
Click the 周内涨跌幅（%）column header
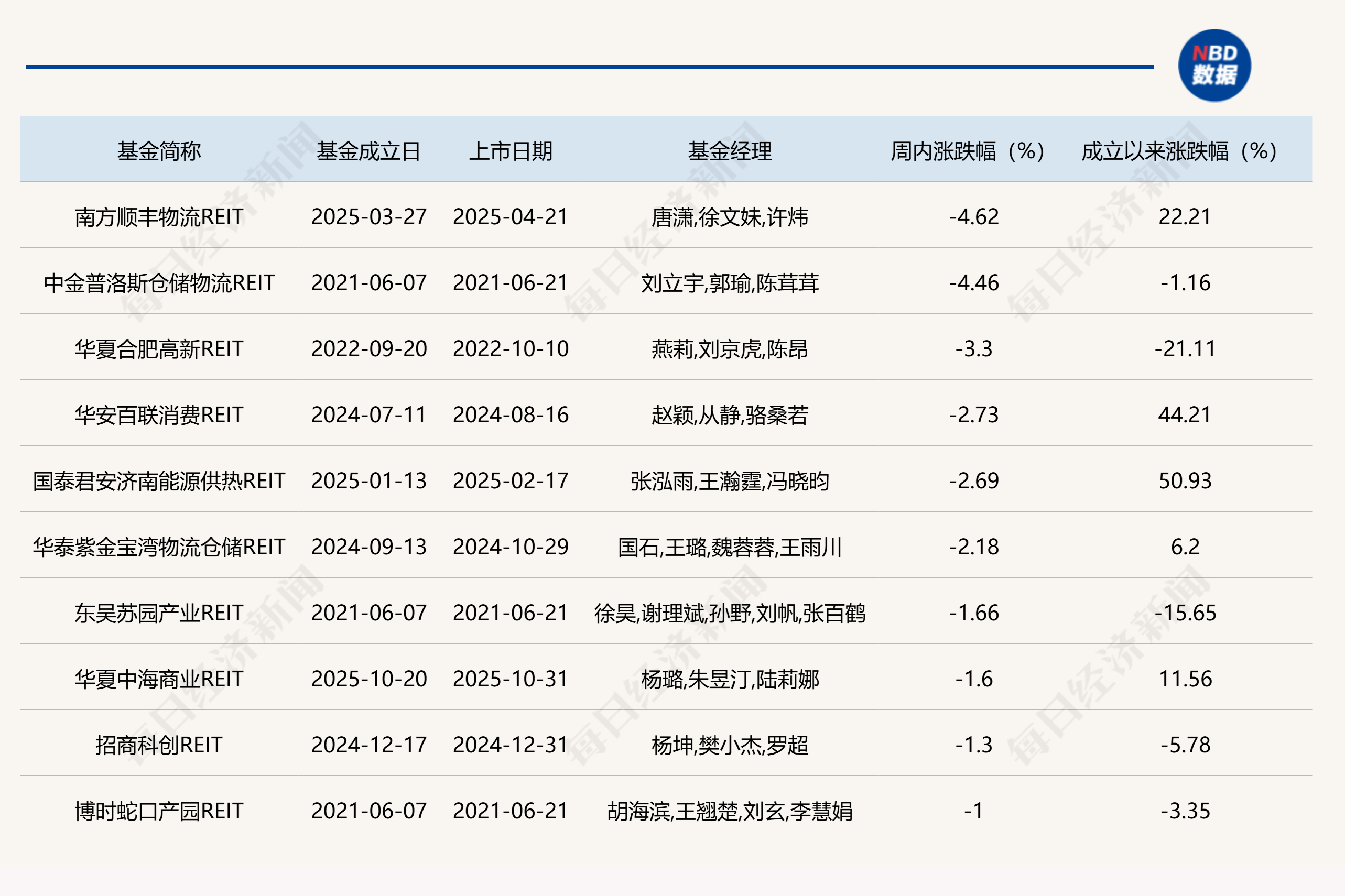pyautogui.click(x=967, y=151)
